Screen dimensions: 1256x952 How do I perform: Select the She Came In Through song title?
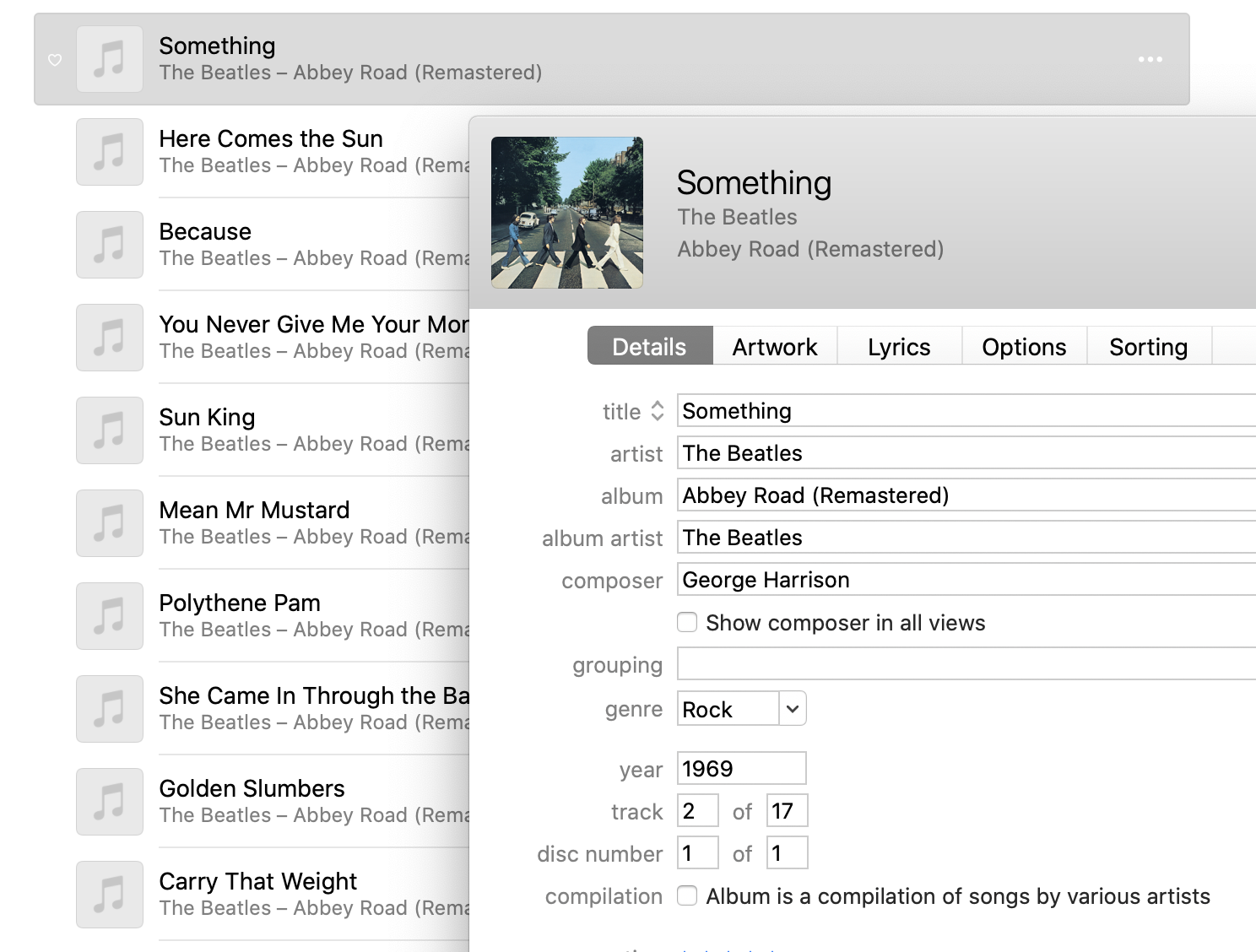(313, 695)
